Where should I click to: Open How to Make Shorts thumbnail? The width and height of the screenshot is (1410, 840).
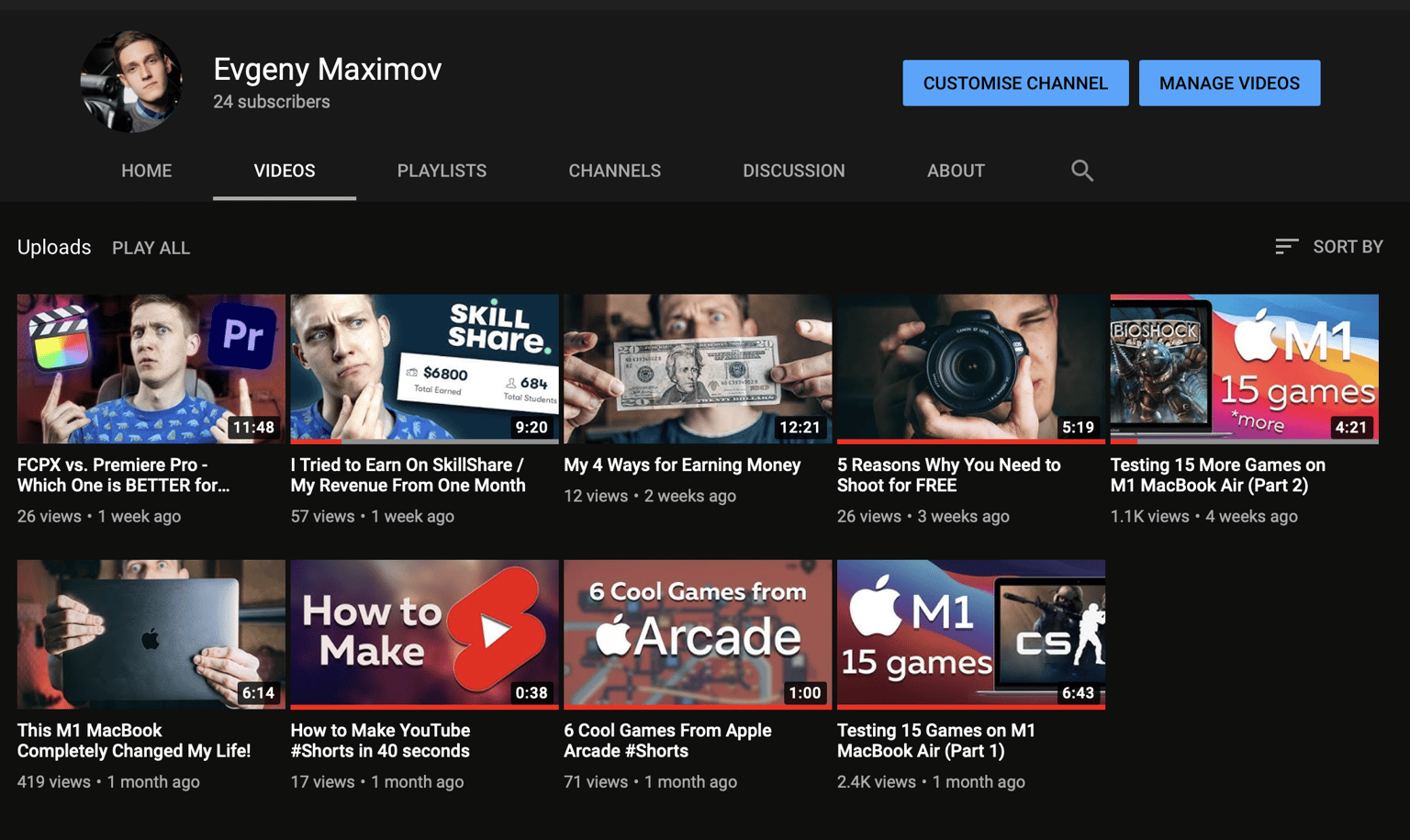tap(424, 634)
